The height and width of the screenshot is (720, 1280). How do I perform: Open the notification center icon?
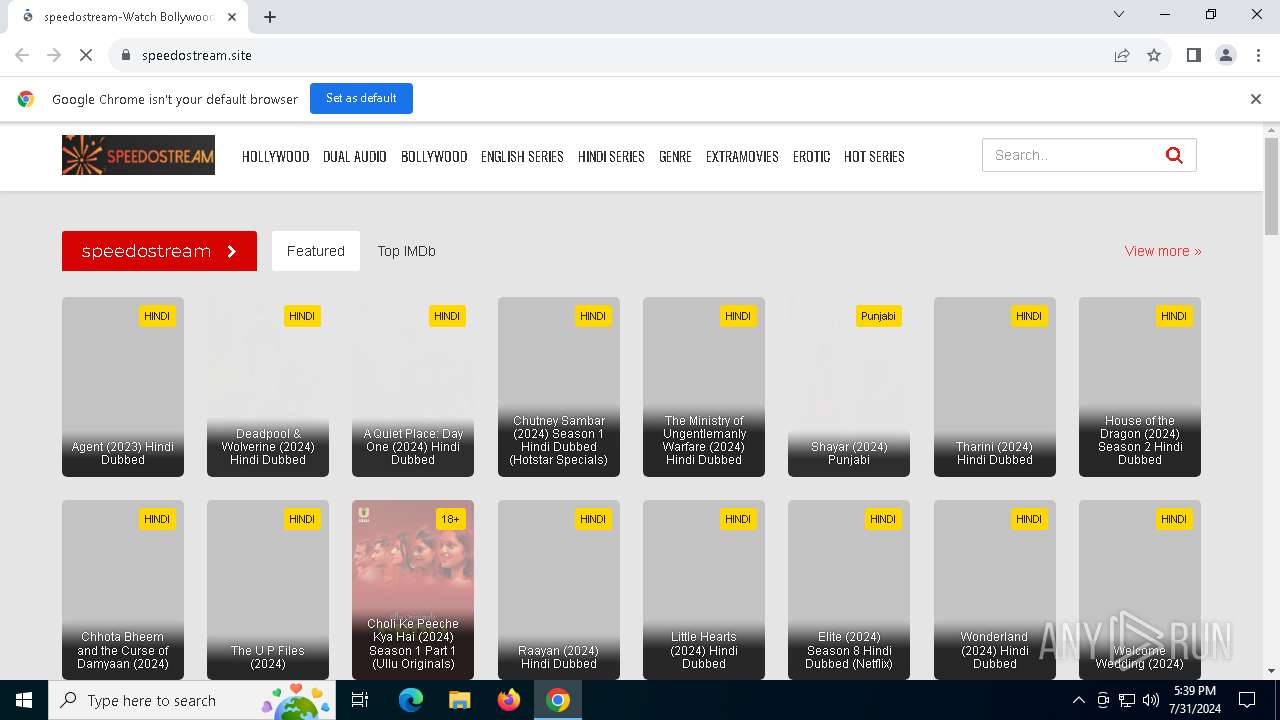pyautogui.click(x=1247, y=700)
